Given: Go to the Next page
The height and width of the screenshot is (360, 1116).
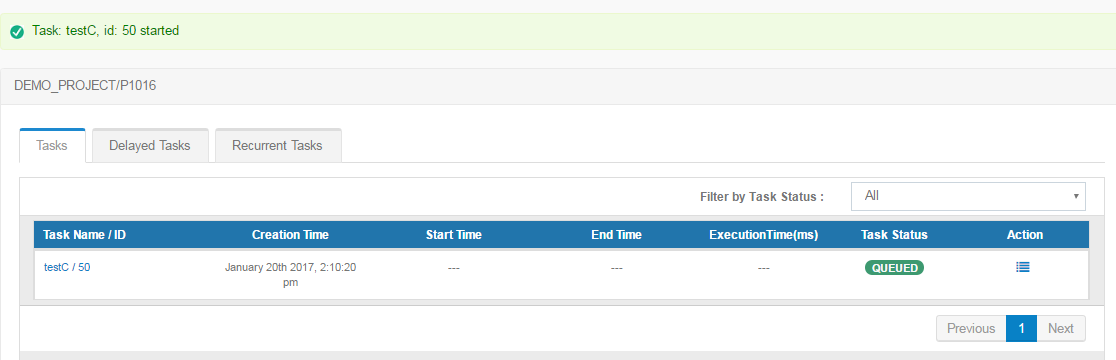Looking at the screenshot, I should click(1060, 329).
